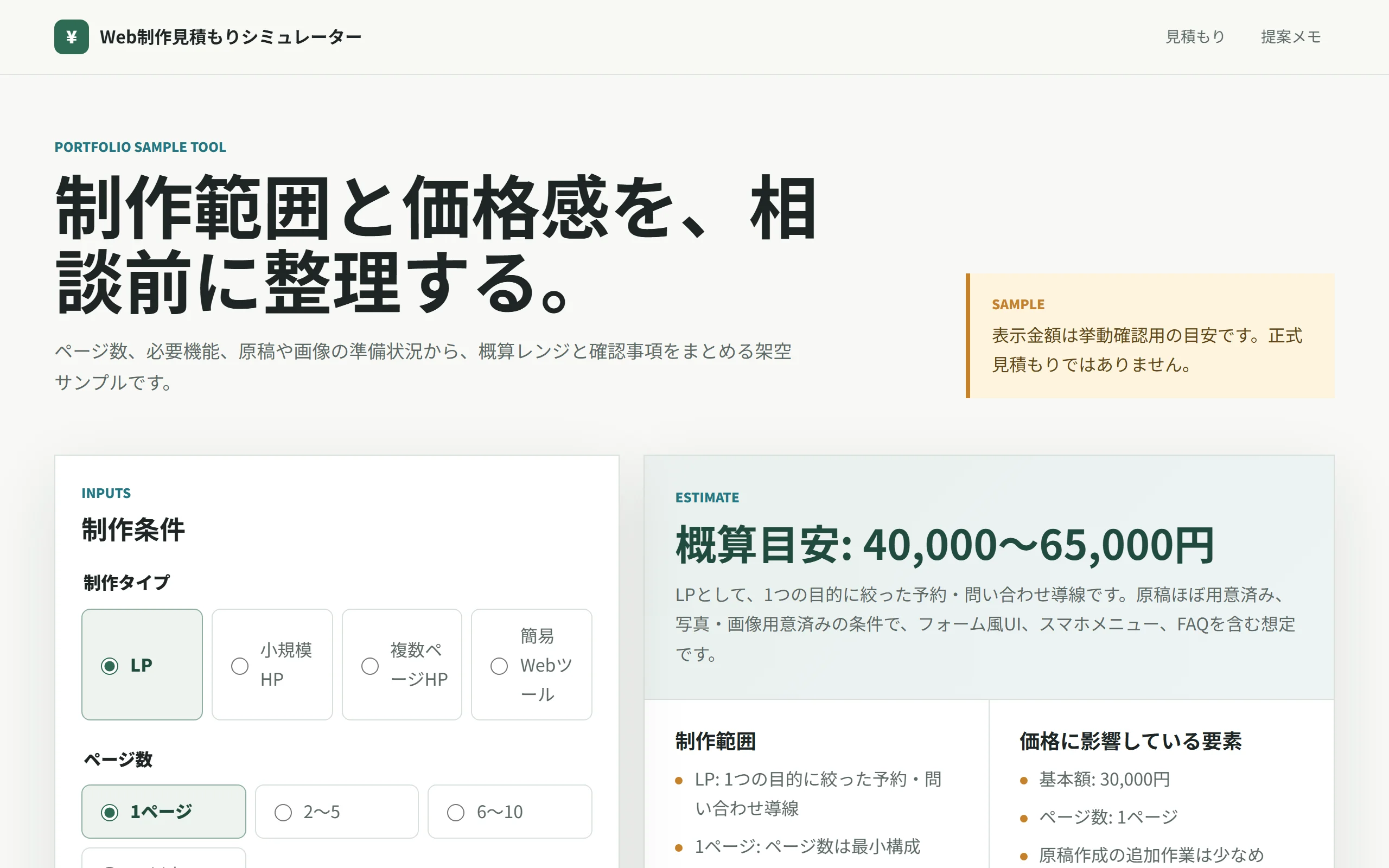Click the Web制作見積もりシミュレーター site title
This screenshot has height=868, width=1389.
point(231,37)
